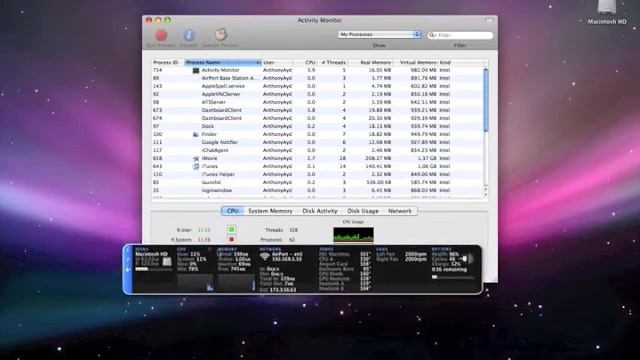
Task: Click the CPU mini graph in iStat widget
Action: coord(195,282)
